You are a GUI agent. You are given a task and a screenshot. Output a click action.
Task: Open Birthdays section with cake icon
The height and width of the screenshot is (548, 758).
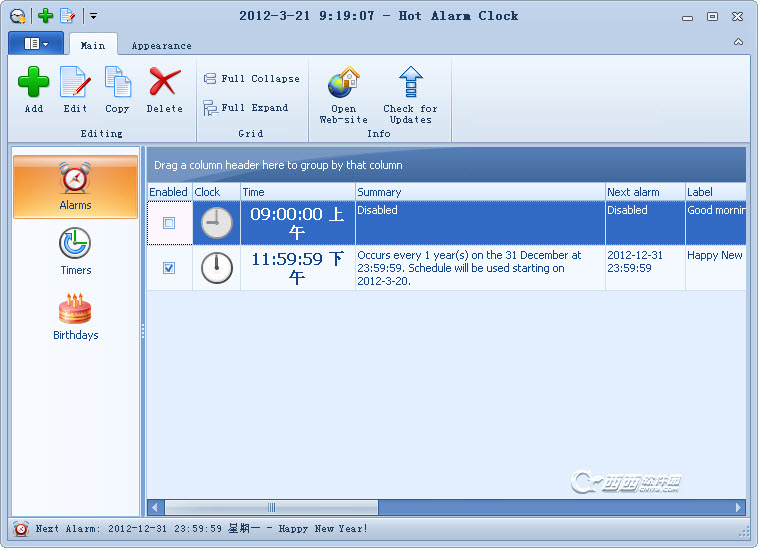75,317
